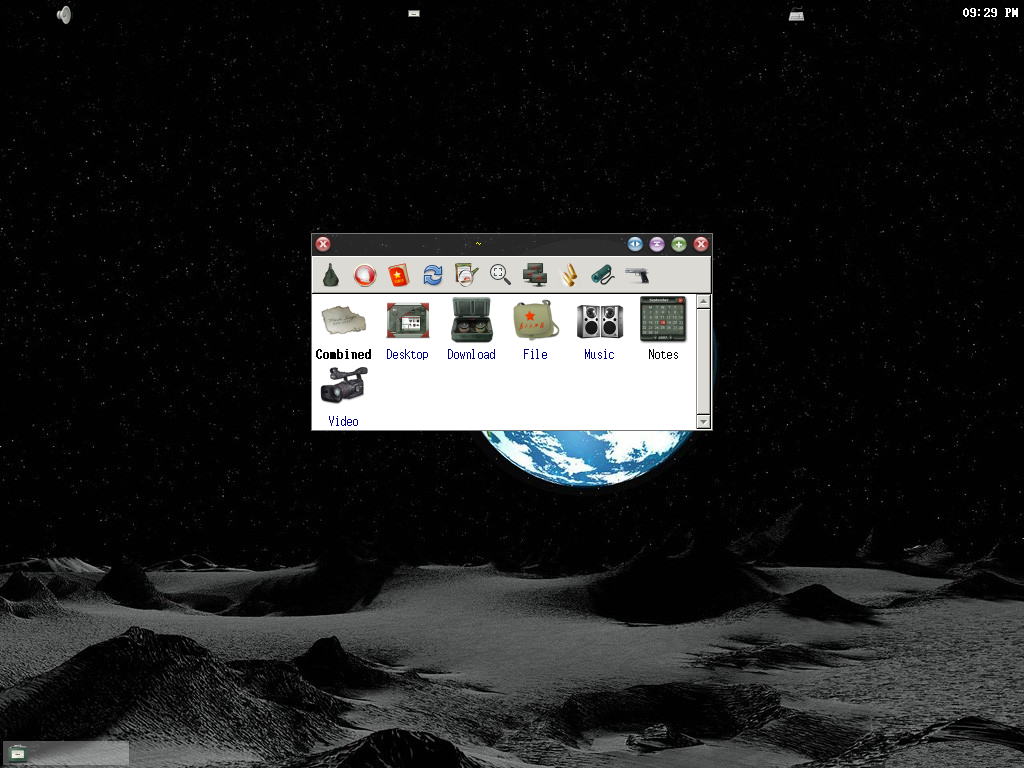Click the keyboard icon in the top panel

(x=796, y=14)
